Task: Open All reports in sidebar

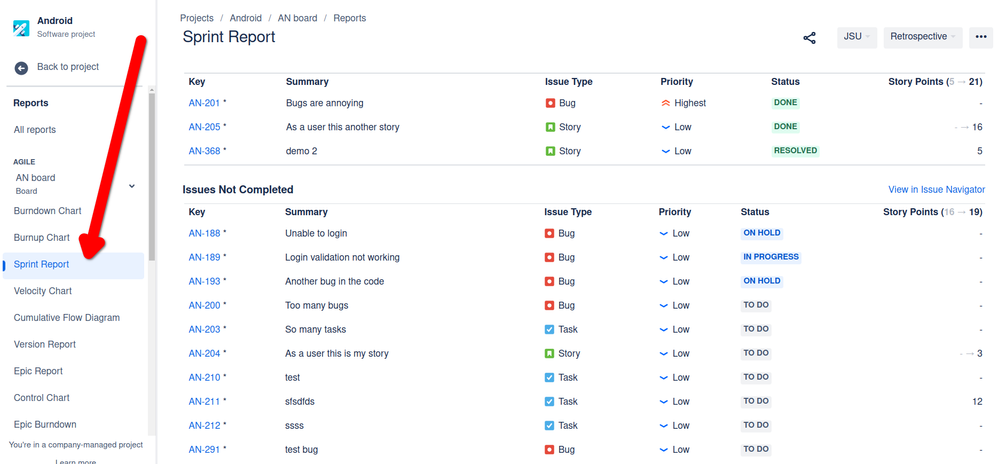Action: 35,130
